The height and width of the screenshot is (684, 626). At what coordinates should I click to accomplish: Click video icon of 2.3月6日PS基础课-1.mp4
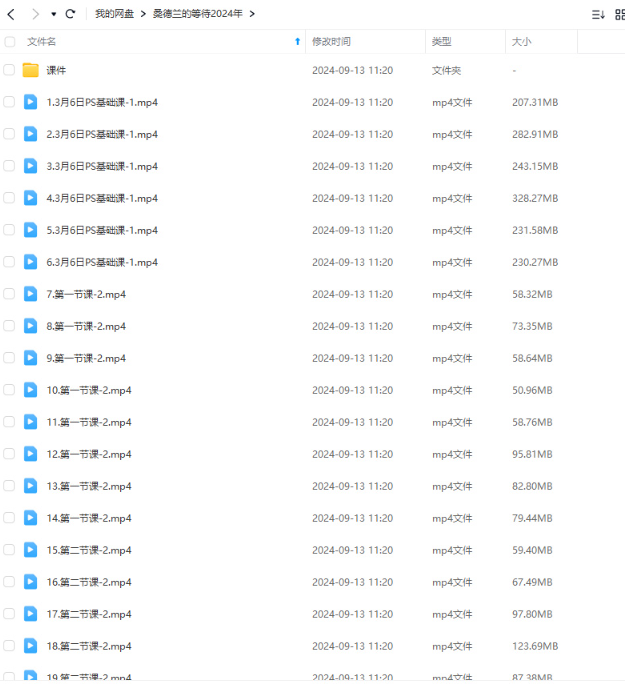pos(30,134)
